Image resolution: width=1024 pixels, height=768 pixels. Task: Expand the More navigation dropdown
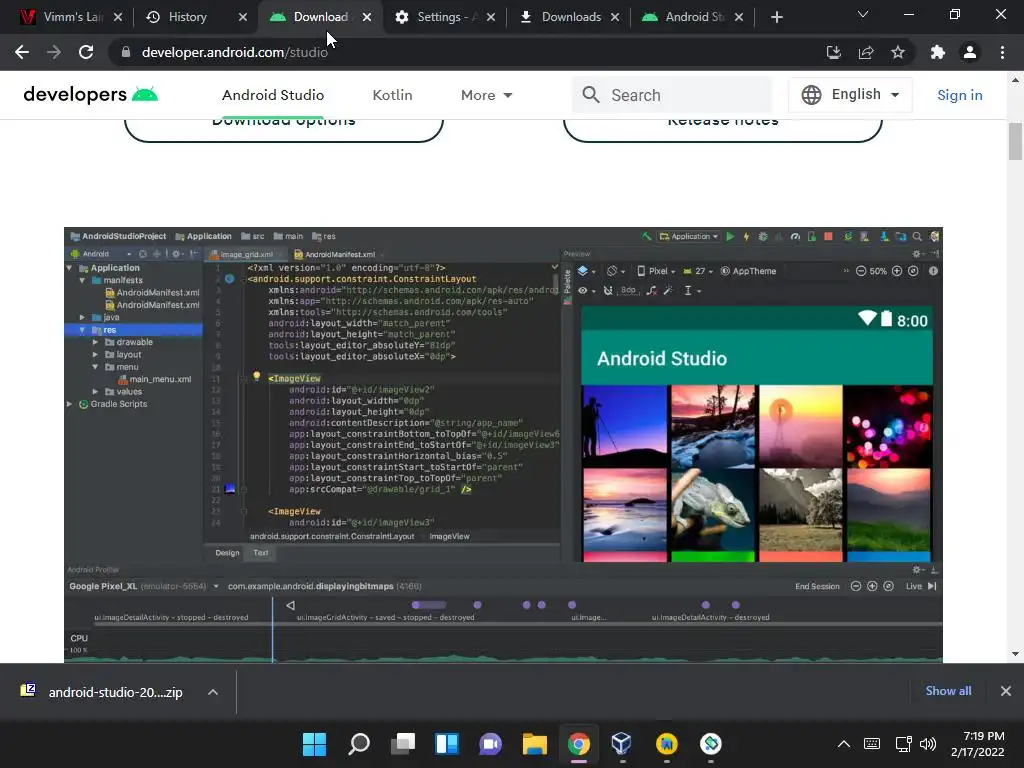pyautogui.click(x=487, y=95)
